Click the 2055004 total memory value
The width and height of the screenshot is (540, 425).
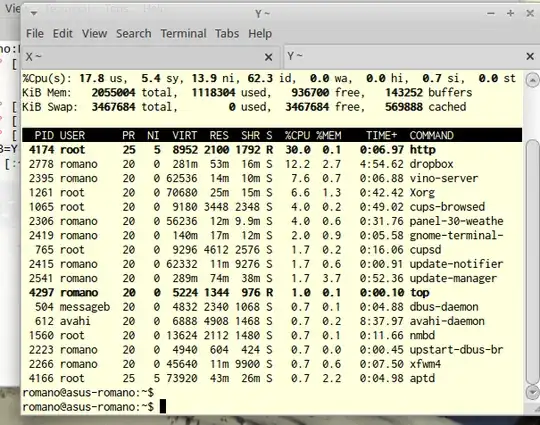[113, 93]
